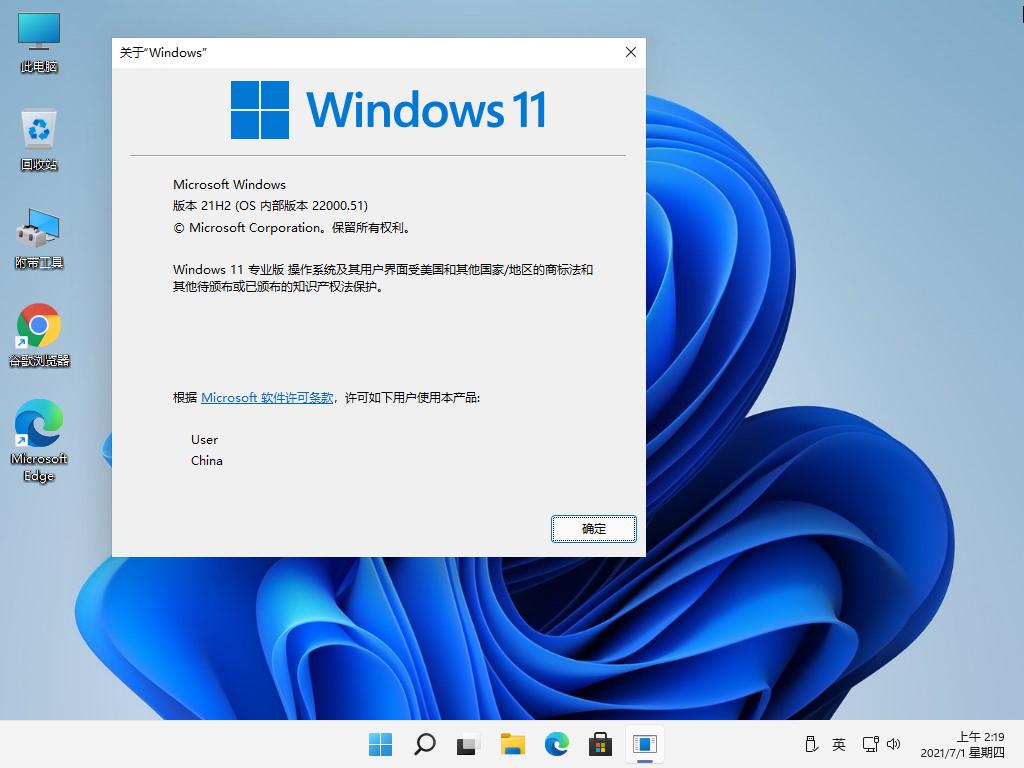The height and width of the screenshot is (768, 1024).
Task: Click the 确定 button
Action: click(x=594, y=529)
